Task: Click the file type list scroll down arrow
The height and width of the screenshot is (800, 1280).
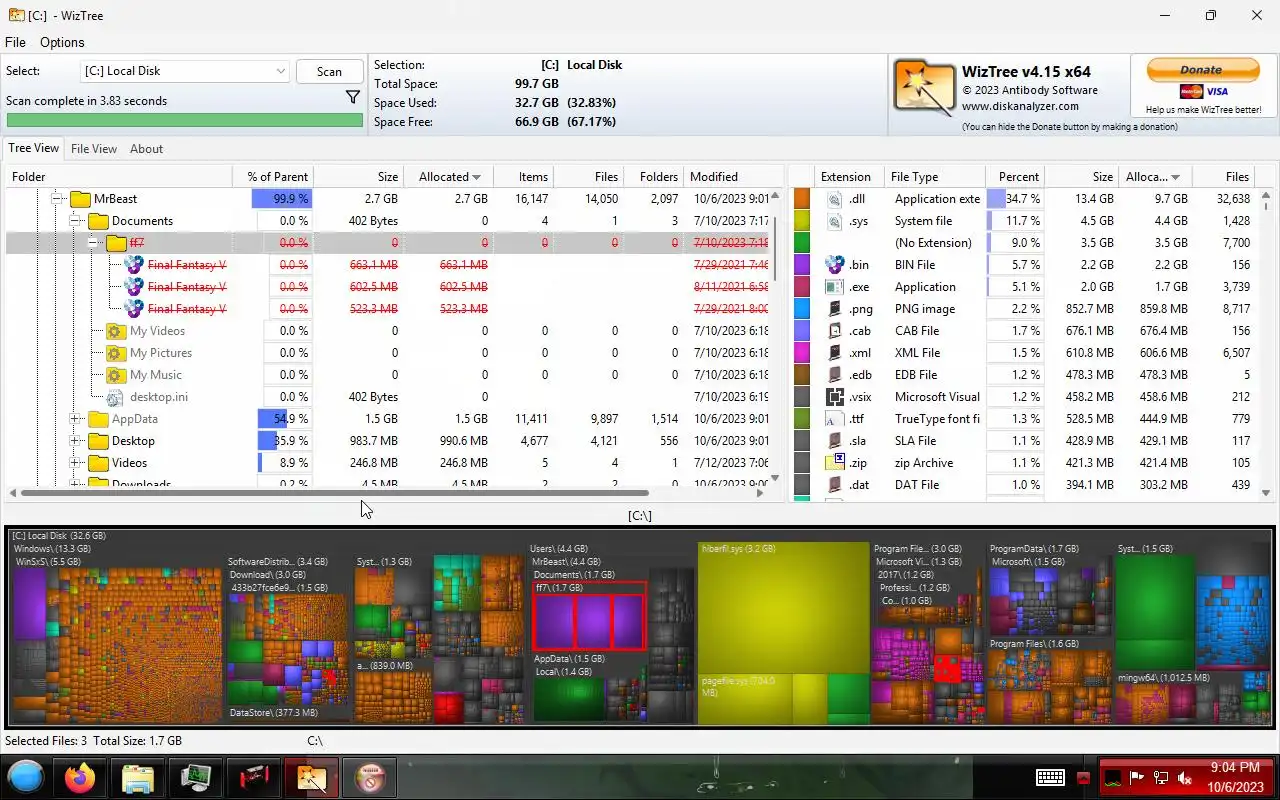Action: coord(1266,493)
